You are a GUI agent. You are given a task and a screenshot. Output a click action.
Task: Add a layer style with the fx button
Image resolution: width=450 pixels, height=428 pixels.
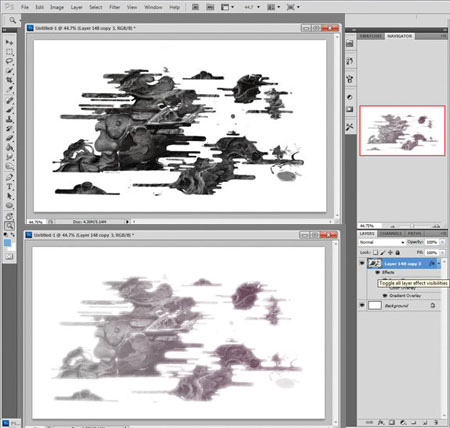(x=381, y=422)
